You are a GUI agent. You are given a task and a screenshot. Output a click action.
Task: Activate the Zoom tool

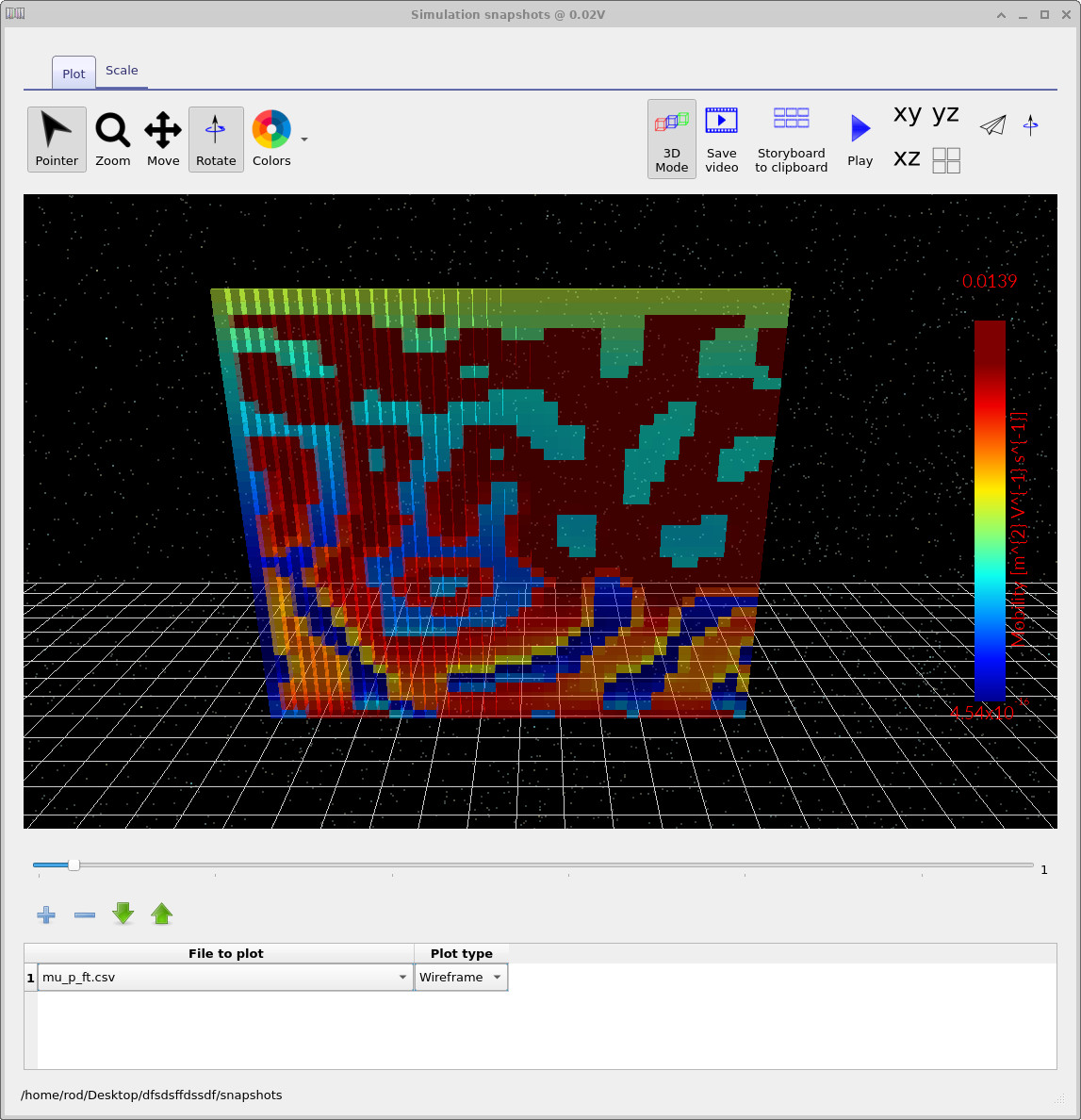coord(112,139)
